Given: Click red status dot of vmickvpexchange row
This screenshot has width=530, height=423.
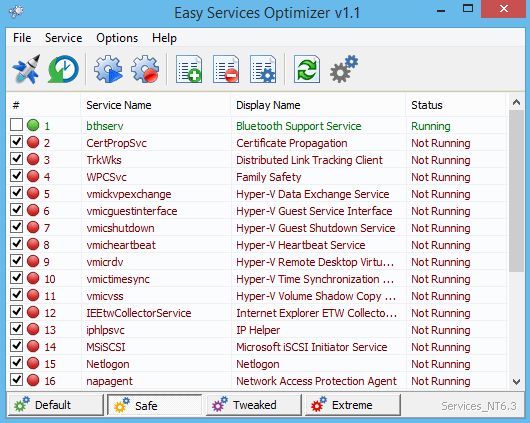Looking at the screenshot, I should coord(33,193).
